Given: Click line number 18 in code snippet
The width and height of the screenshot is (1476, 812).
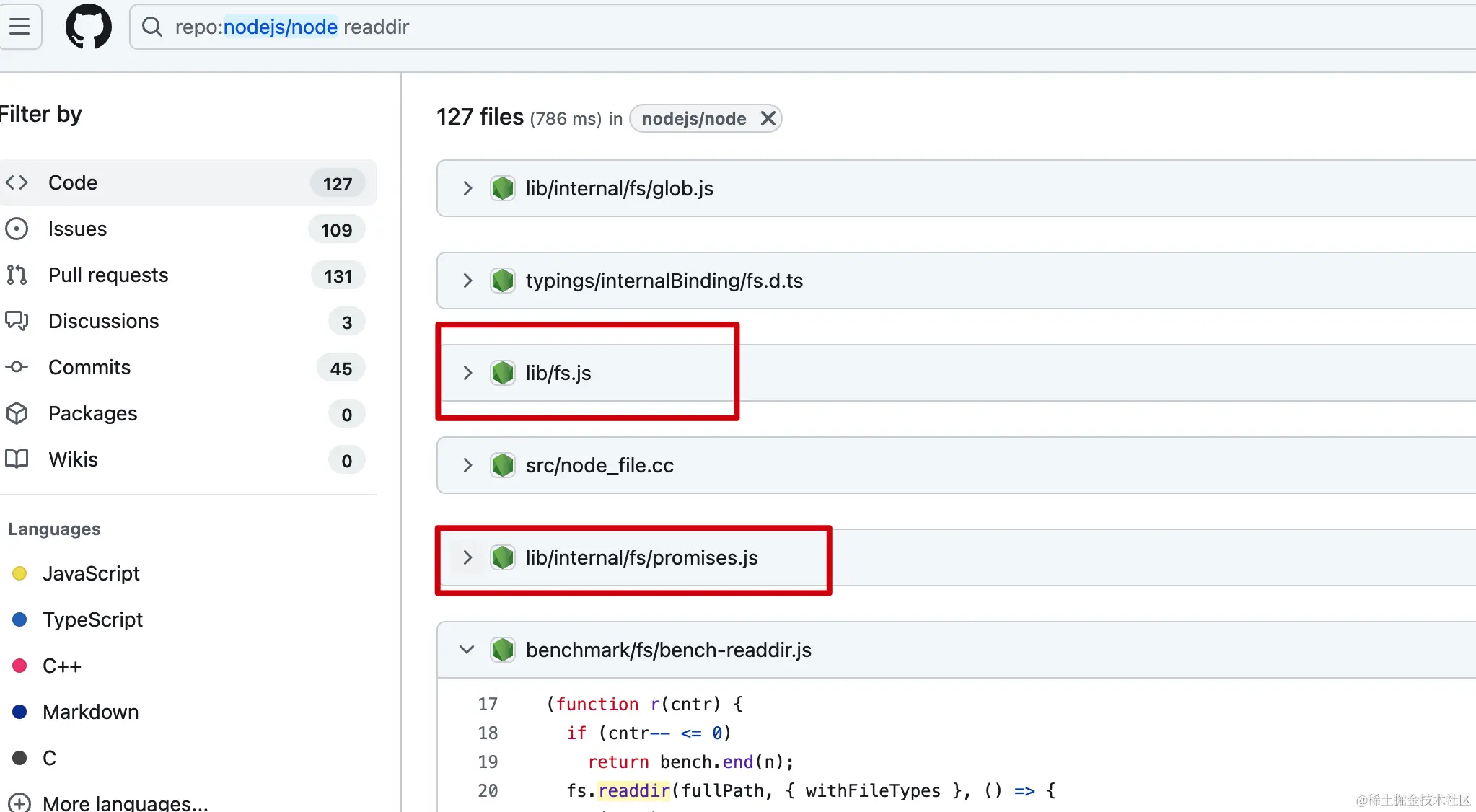Looking at the screenshot, I should point(488,733).
